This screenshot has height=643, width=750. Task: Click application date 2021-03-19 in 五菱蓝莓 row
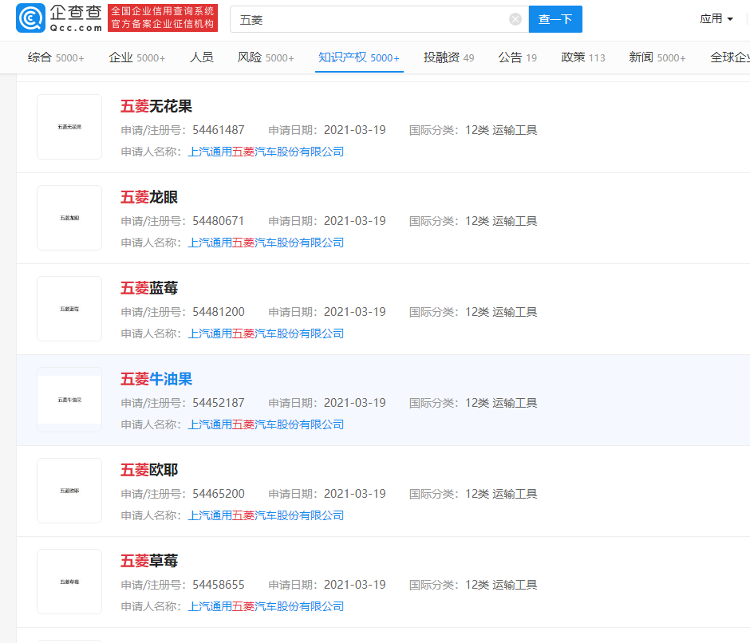click(x=354, y=312)
